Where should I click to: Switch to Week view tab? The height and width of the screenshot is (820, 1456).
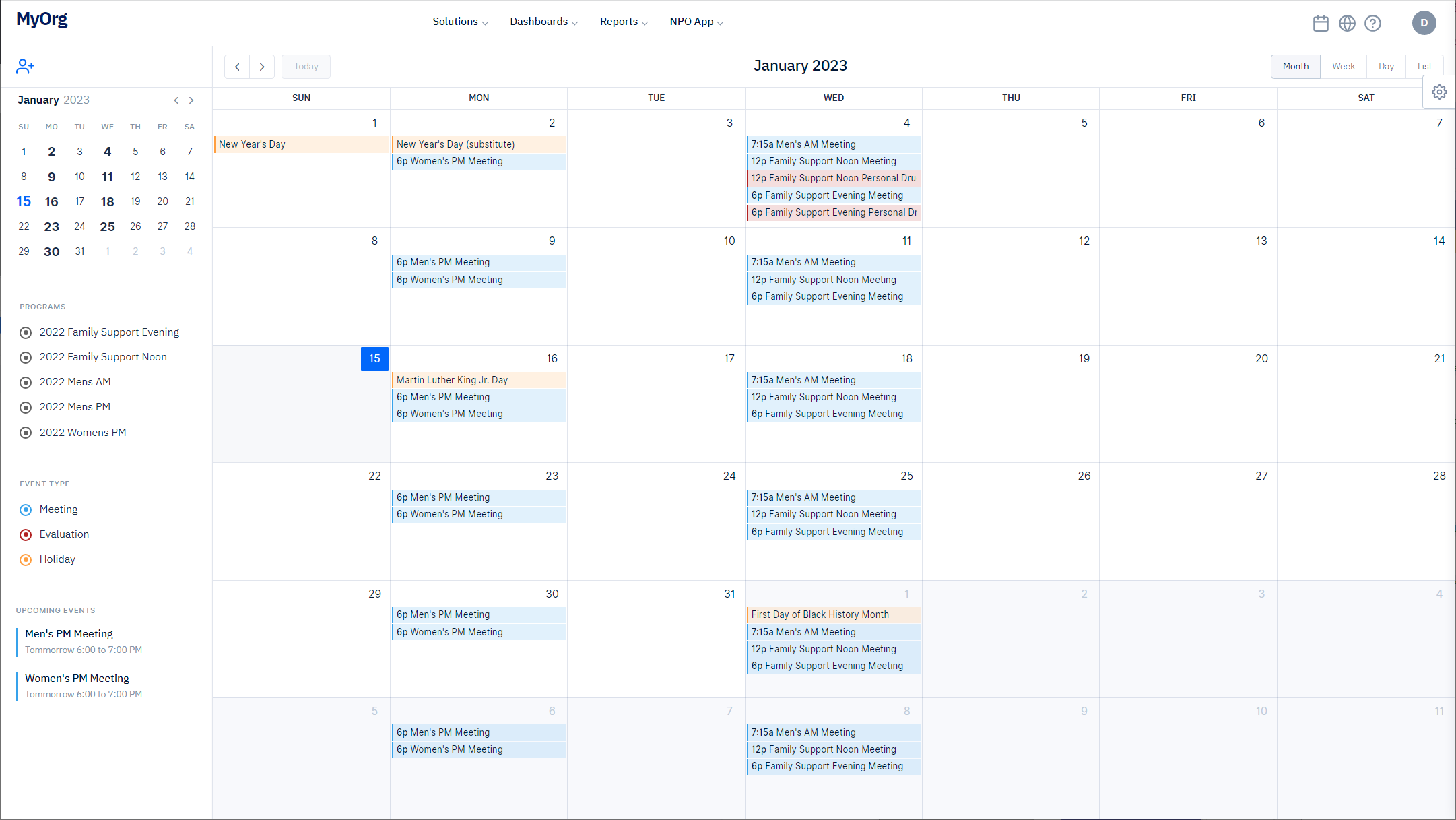tap(1343, 66)
